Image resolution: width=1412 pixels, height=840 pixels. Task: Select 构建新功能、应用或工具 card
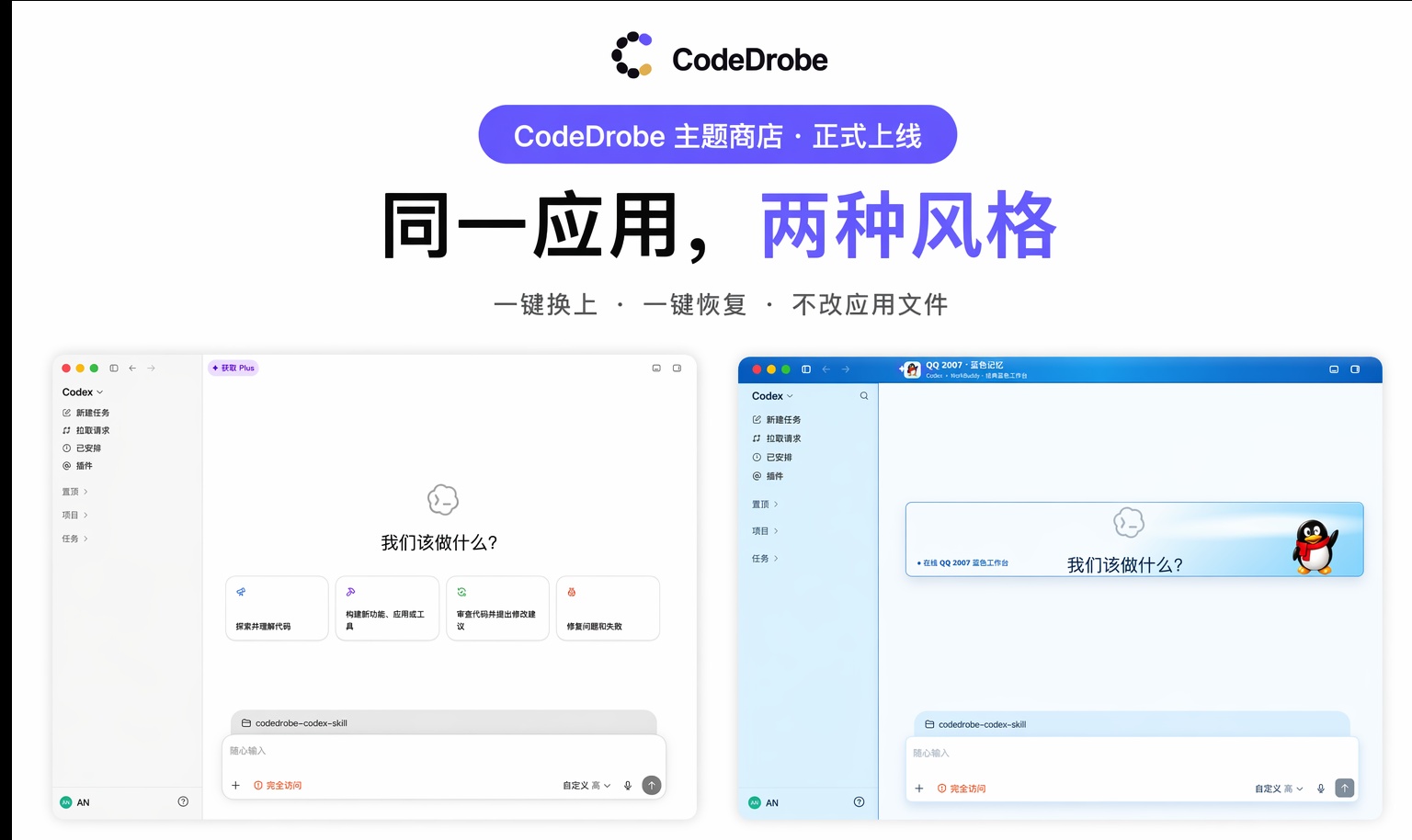coord(387,608)
